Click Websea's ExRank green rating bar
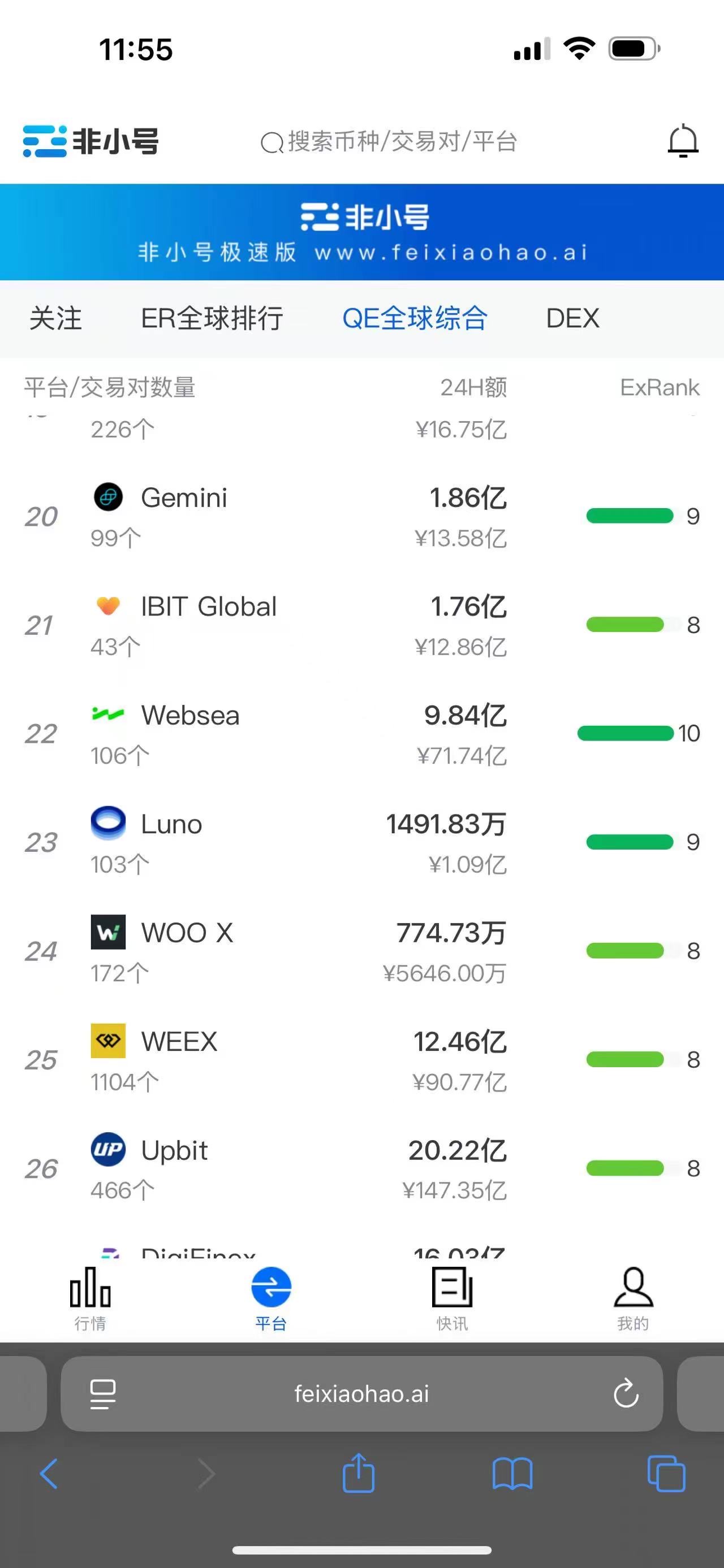 [x=625, y=734]
